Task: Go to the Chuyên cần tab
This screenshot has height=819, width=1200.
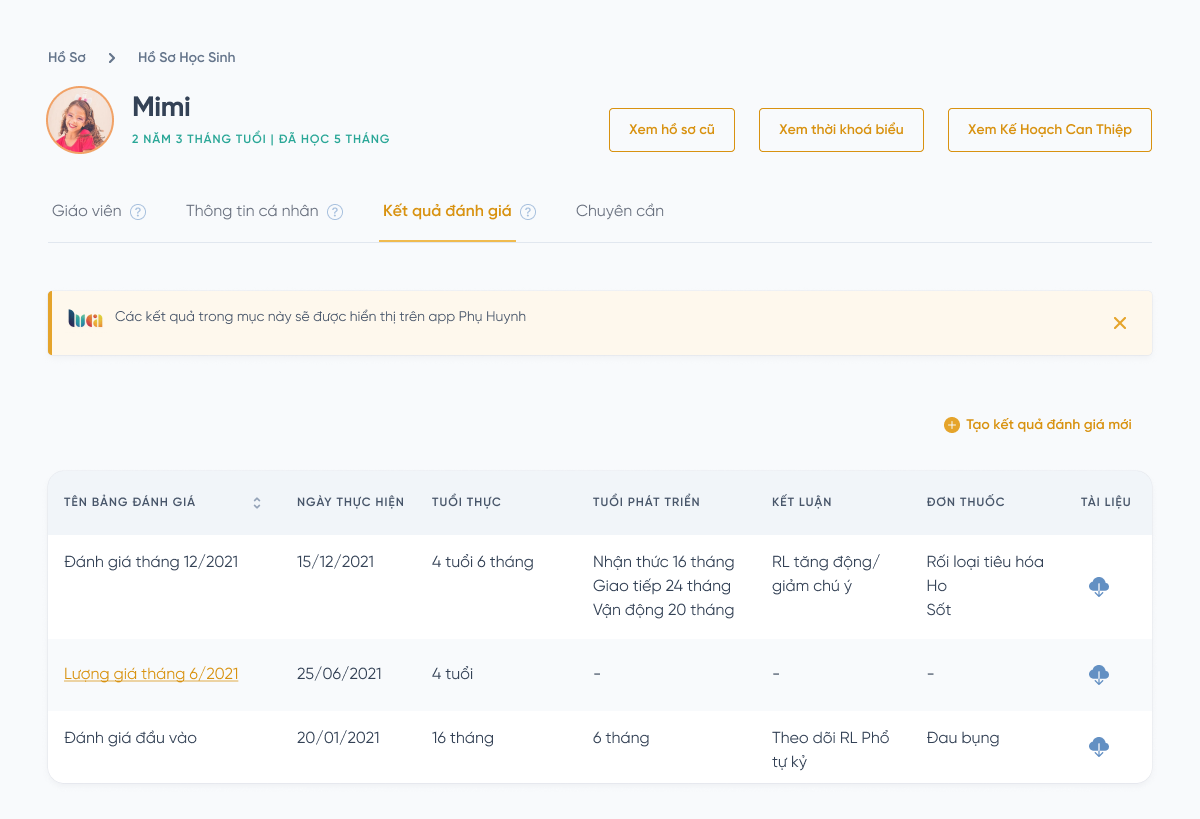Action: 620,211
